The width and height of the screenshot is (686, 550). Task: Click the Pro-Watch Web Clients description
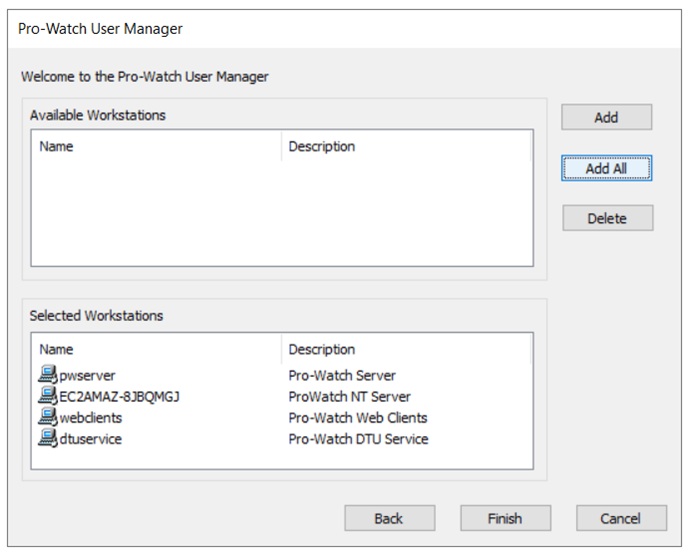[358, 417]
